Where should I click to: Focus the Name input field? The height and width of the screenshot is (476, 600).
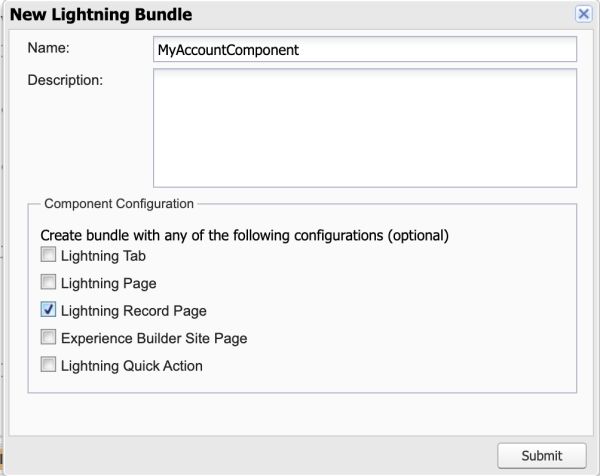[365, 49]
